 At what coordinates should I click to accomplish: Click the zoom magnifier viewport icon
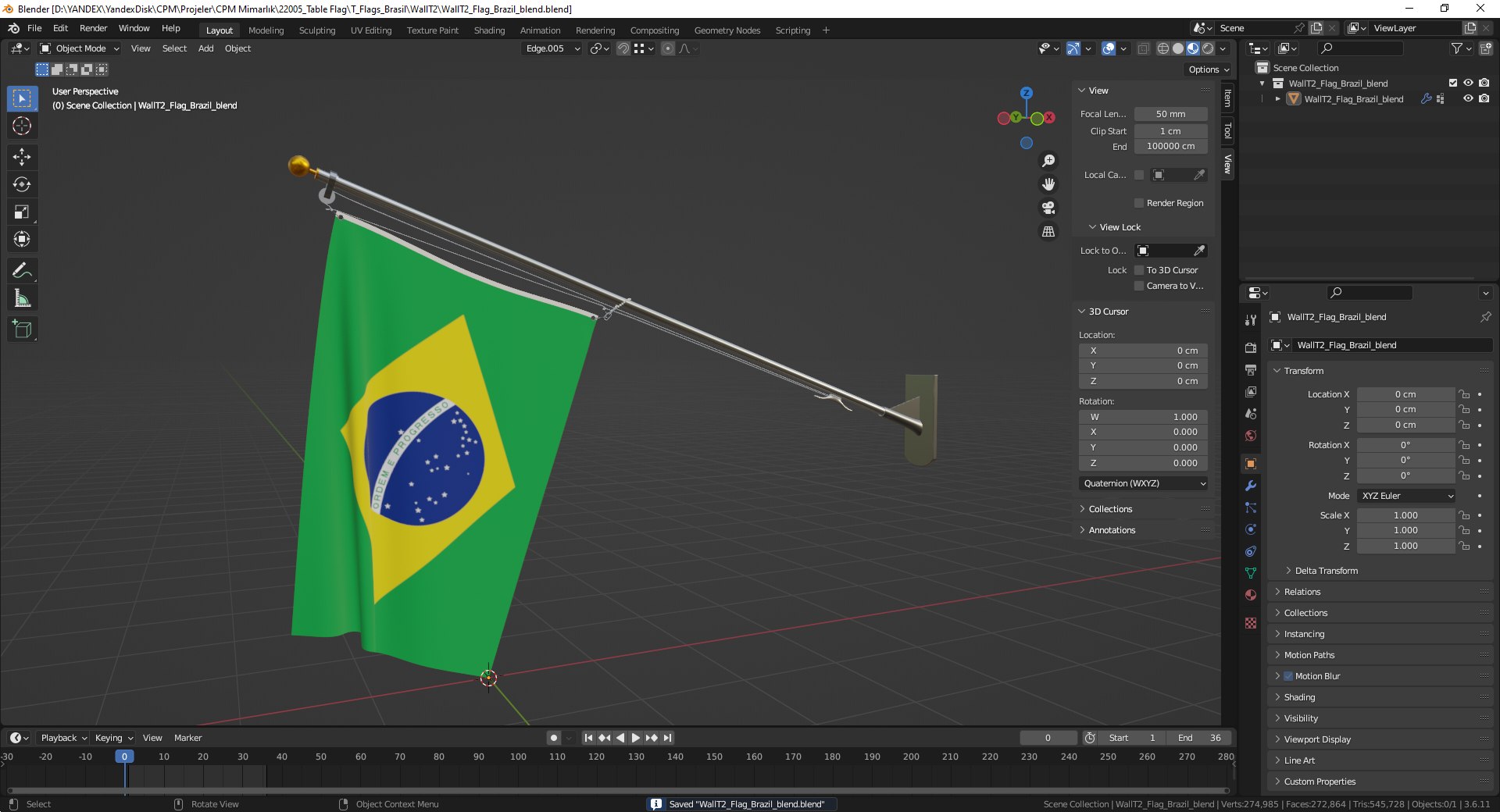pos(1048,161)
